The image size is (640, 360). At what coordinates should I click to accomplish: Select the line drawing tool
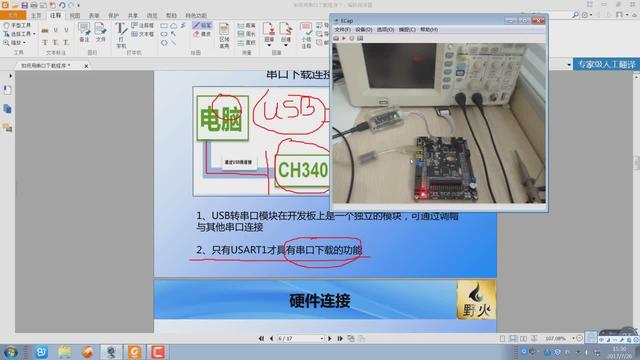[x=174, y=42]
